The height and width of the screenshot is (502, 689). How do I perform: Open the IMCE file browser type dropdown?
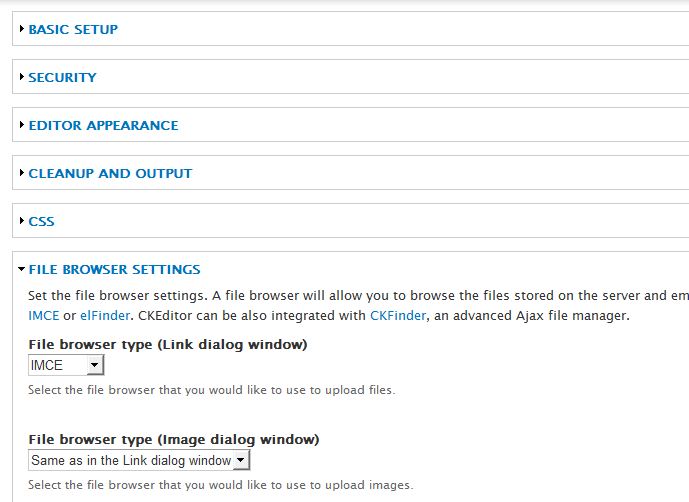pyautogui.click(x=66, y=365)
